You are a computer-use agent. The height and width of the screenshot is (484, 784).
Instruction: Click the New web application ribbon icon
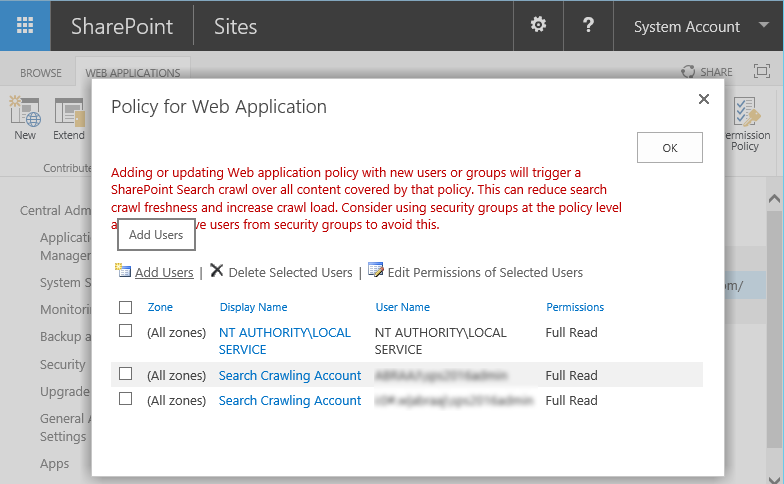point(25,111)
